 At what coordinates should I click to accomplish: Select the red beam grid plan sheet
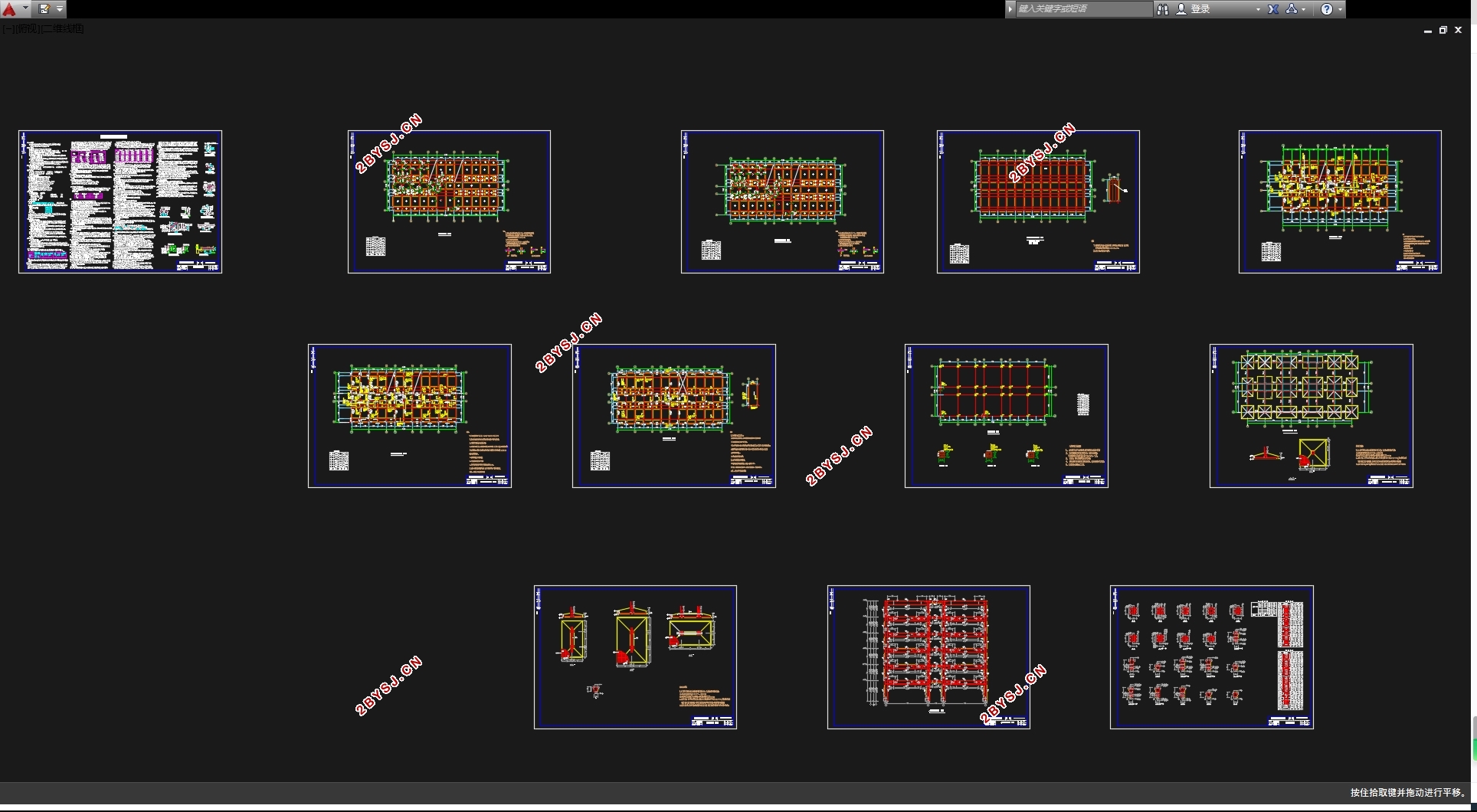[1038, 201]
